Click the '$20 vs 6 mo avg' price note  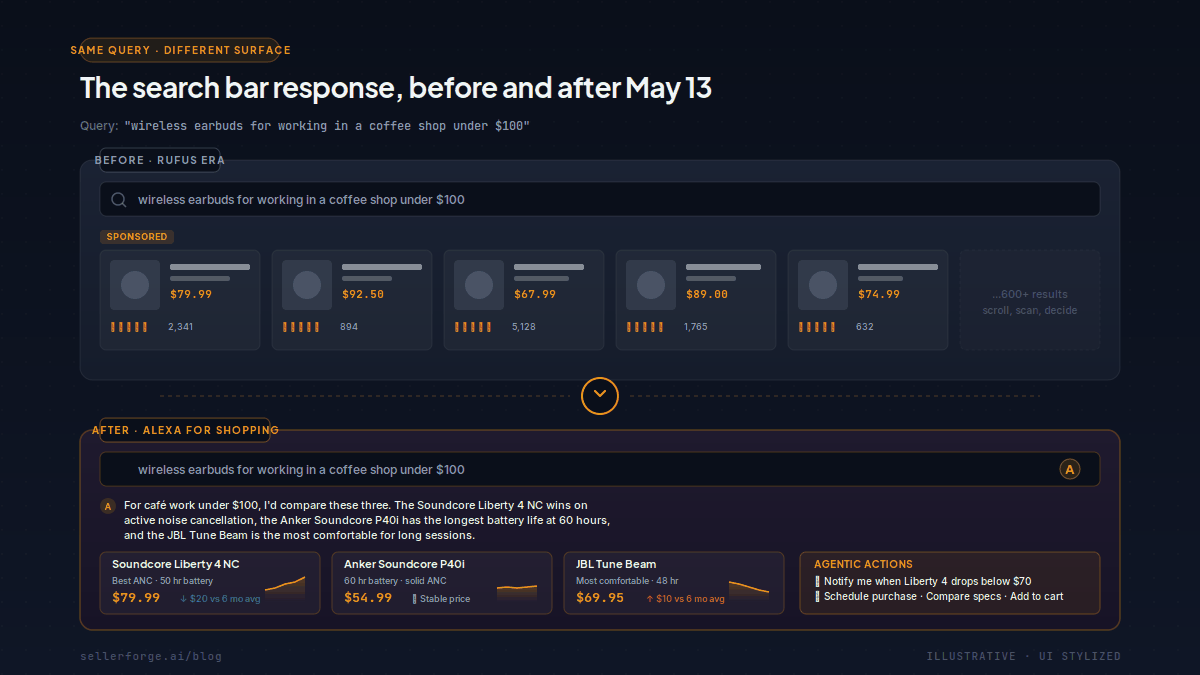[x=220, y=599]
